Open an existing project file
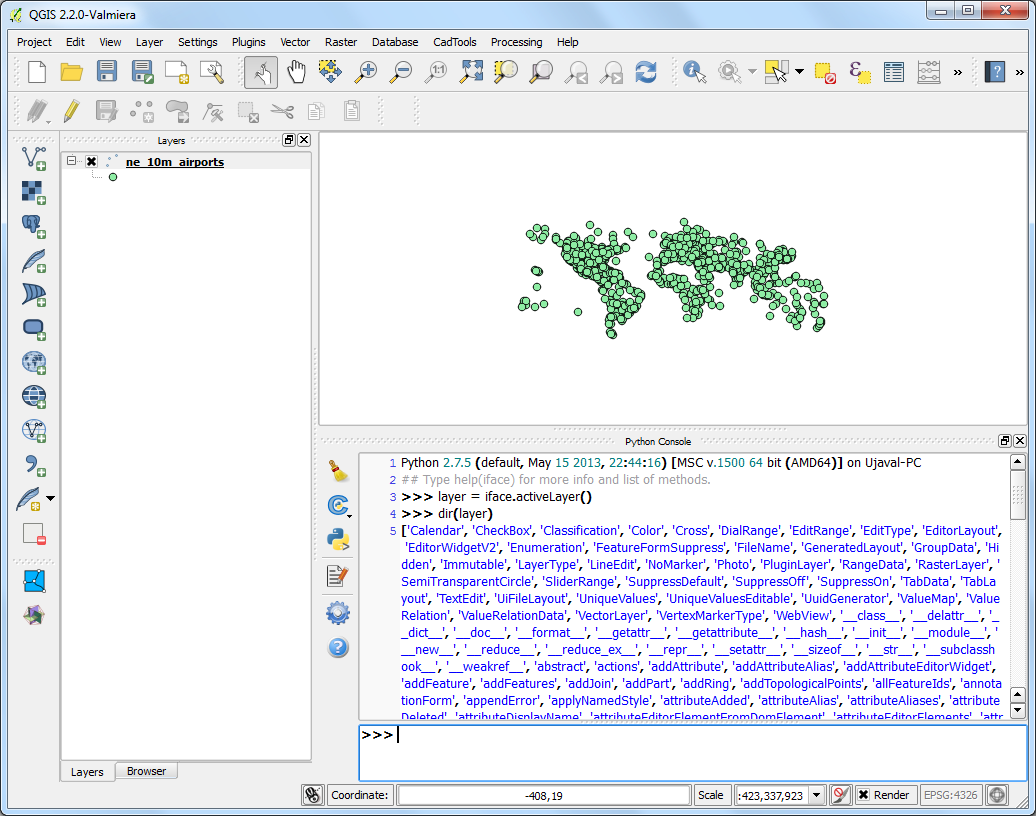 [71, 71]
